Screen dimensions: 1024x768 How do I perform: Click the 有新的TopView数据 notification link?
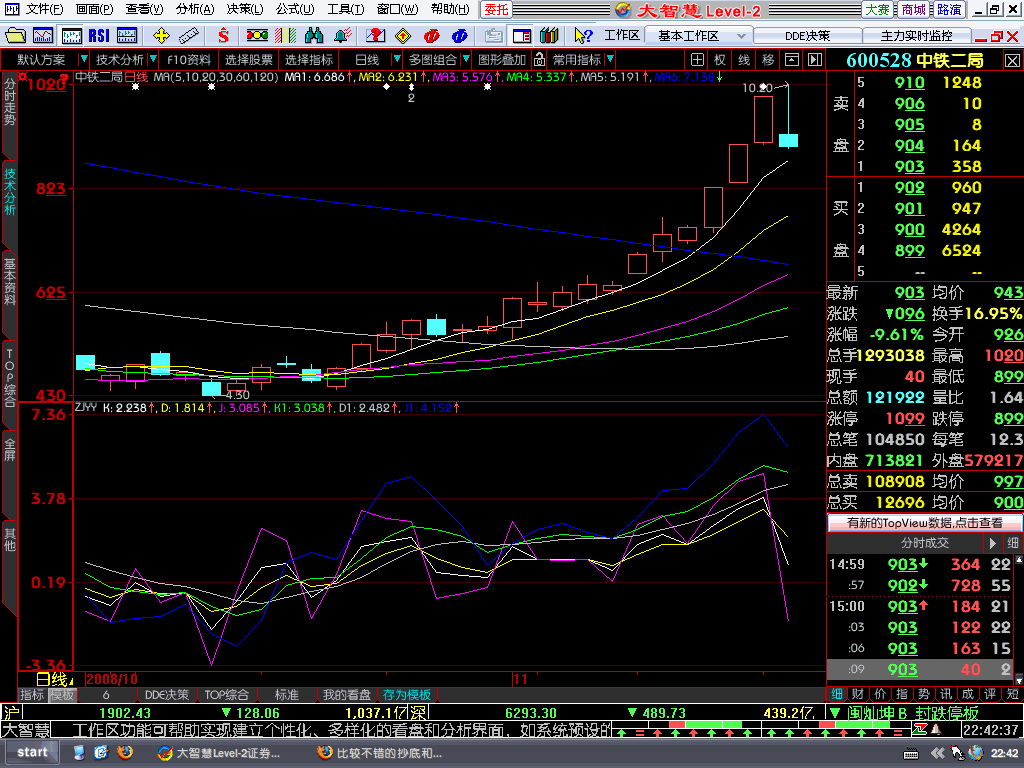pyautogui.click(x=924, y=522)
